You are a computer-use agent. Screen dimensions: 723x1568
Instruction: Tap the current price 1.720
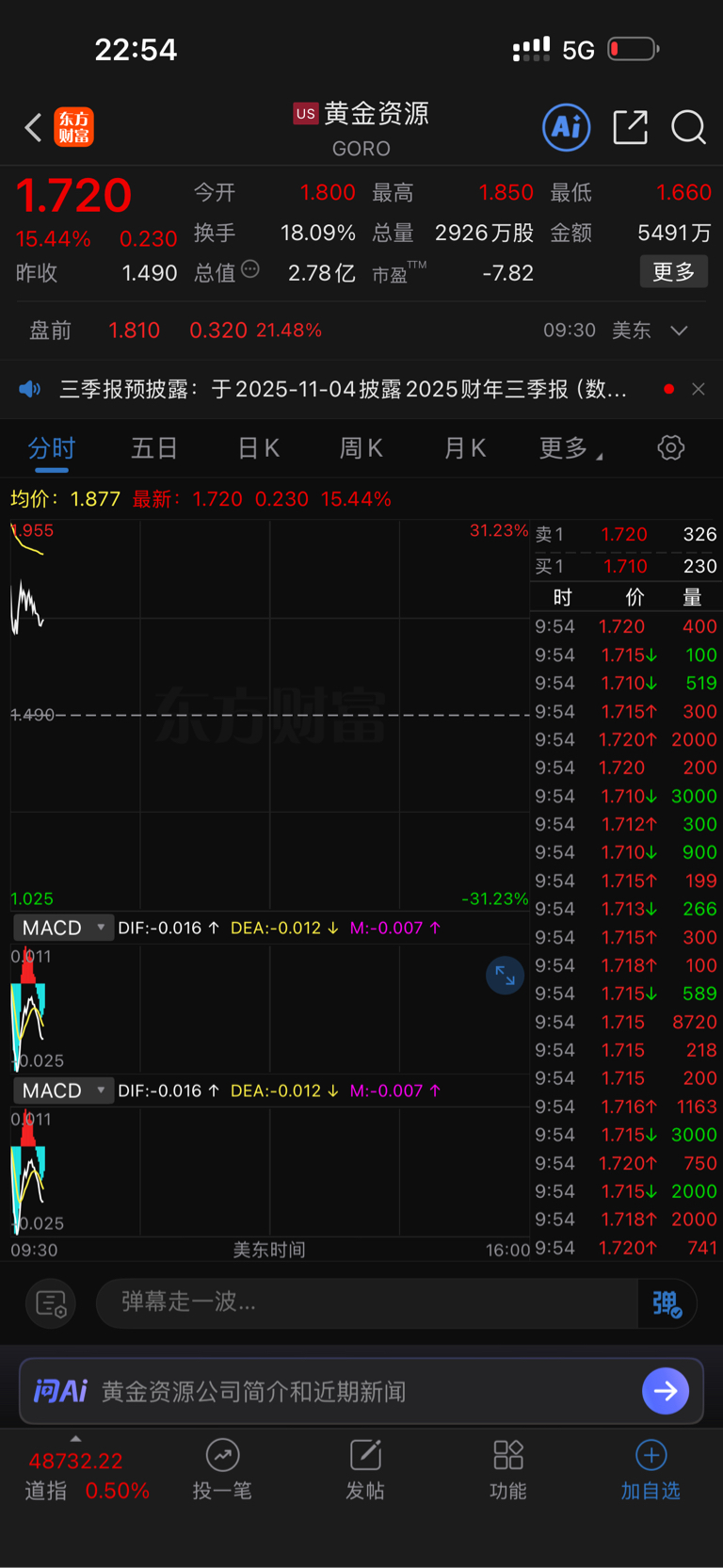click(x=73, y=195)
